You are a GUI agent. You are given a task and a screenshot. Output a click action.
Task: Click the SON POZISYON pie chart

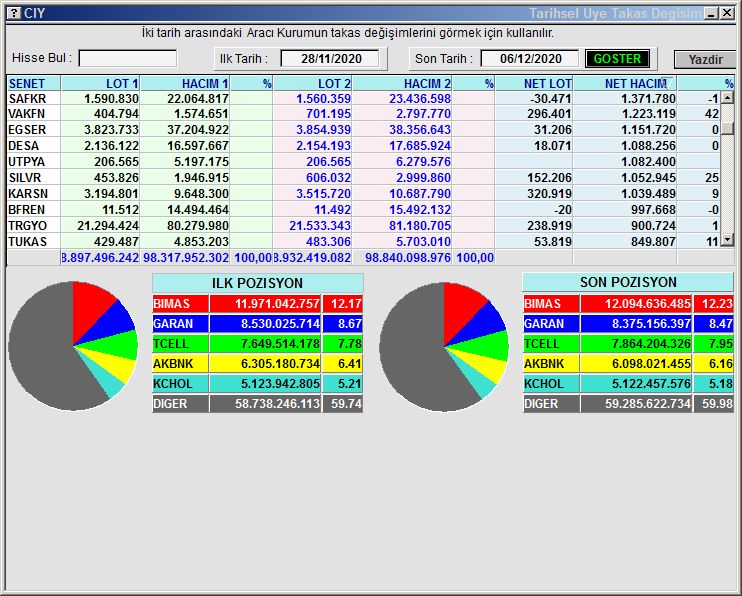click(x=444, y=347)
